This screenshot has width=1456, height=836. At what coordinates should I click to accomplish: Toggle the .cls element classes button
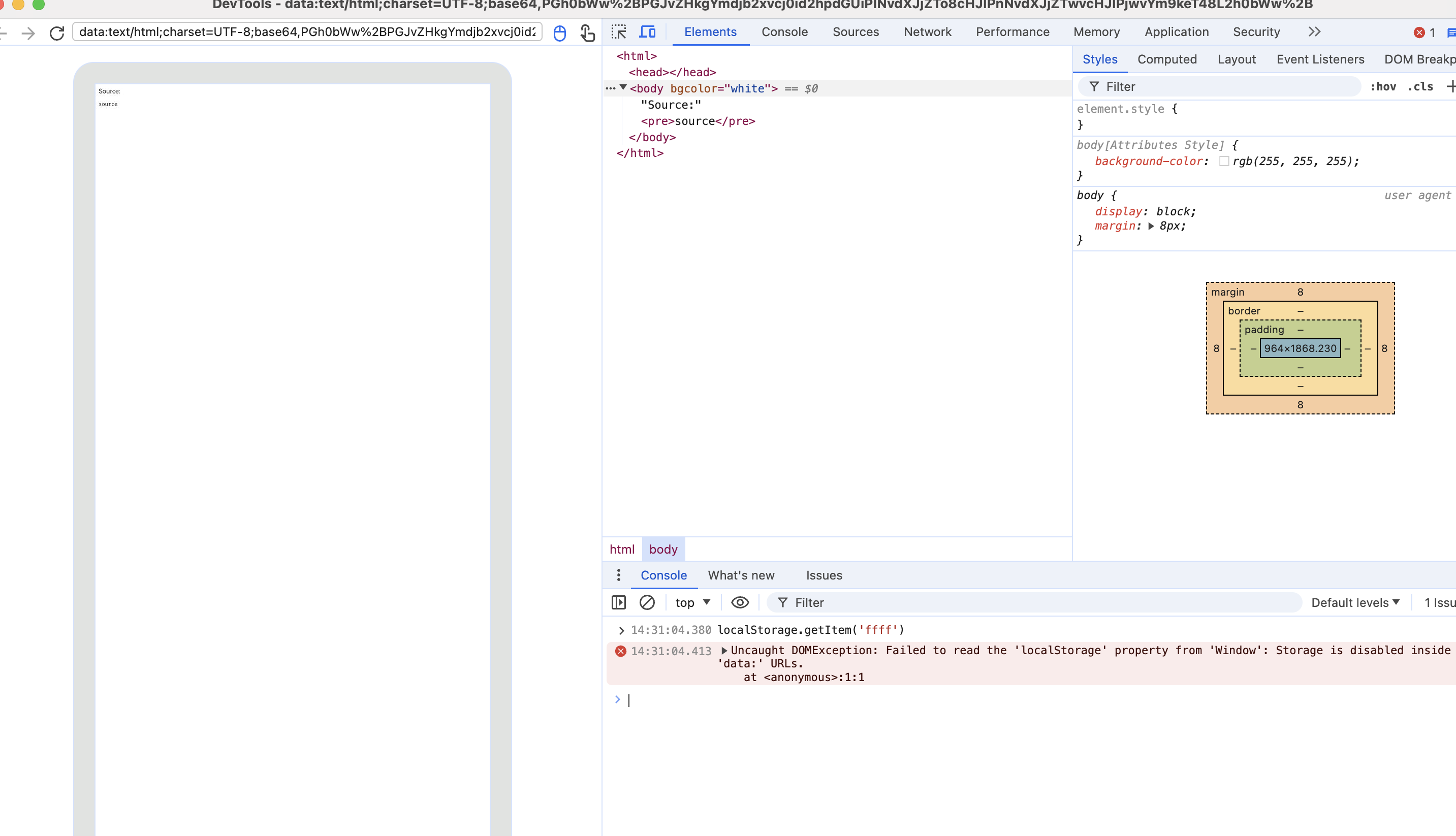1420,87
